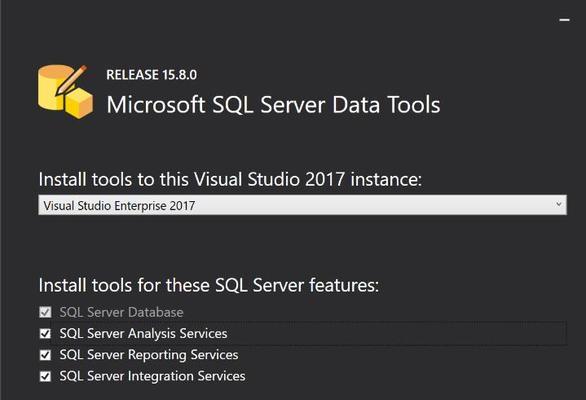Minimize the installer window
This screenshot has height=400, width=586.
[x=564, y=20]
